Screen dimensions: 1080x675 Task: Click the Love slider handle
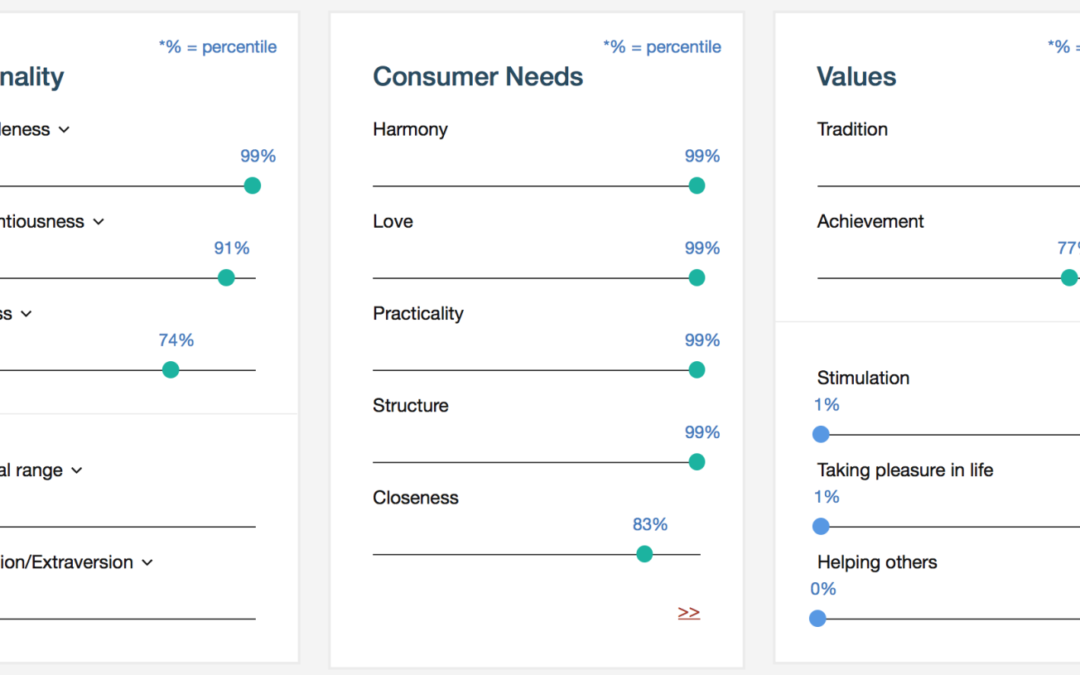[697, 278]
